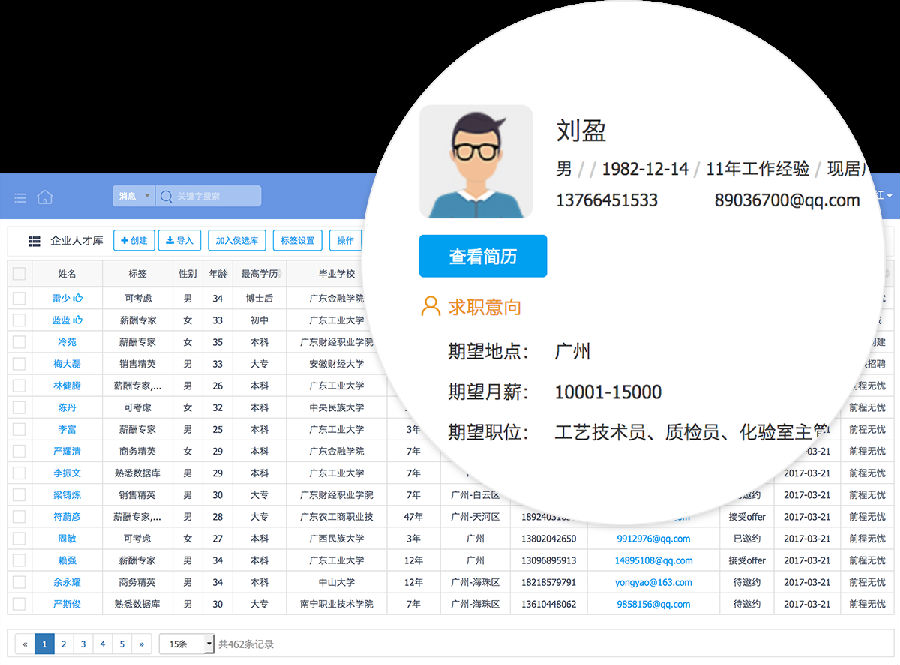Viewport: 900px width, 665px height.
Task: Click 刘盈's avatar picture
Action: pyautogui.click(x=475, y=161)
